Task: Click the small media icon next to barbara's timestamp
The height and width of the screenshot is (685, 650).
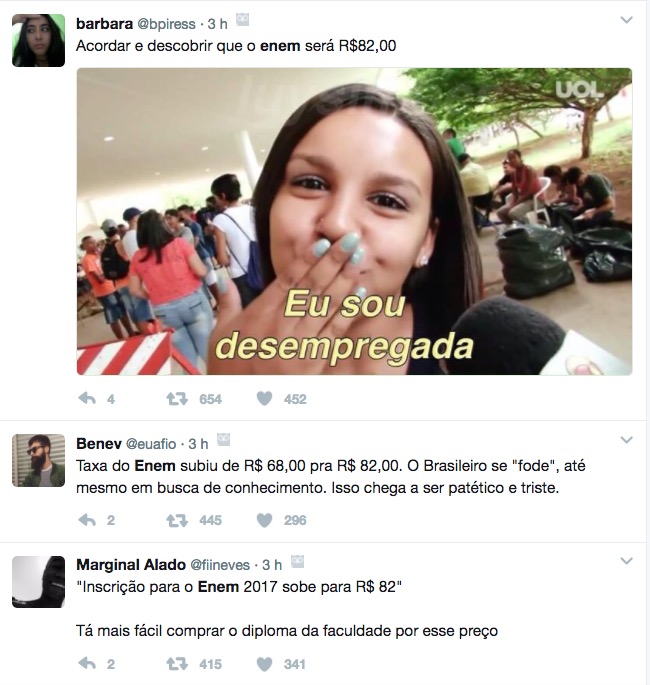Action: 242,20
